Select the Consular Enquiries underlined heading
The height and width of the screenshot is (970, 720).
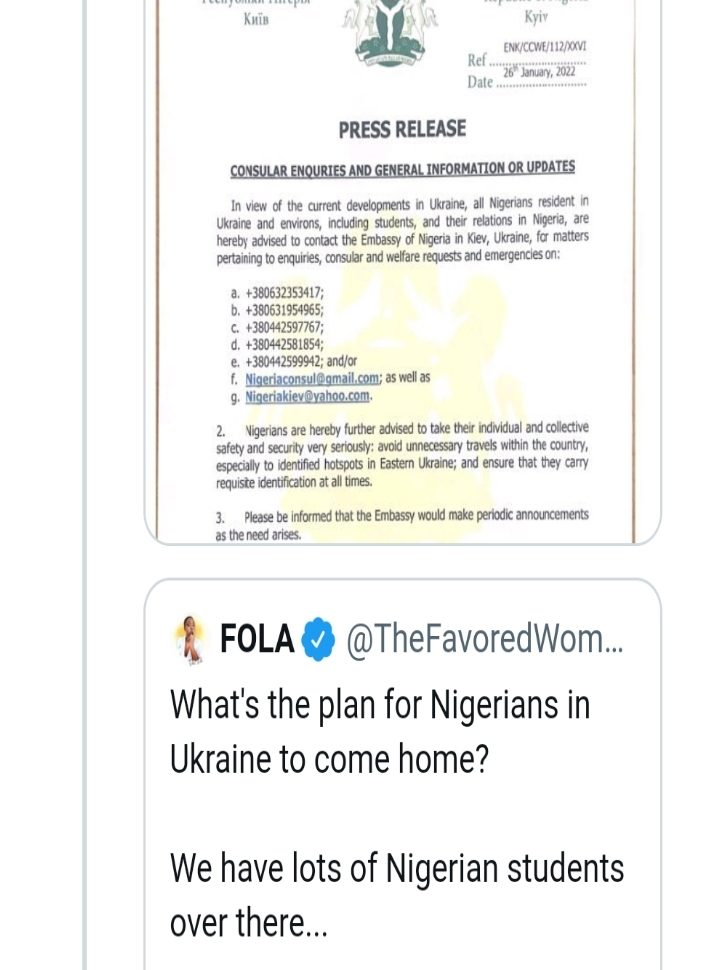(402, 168)
